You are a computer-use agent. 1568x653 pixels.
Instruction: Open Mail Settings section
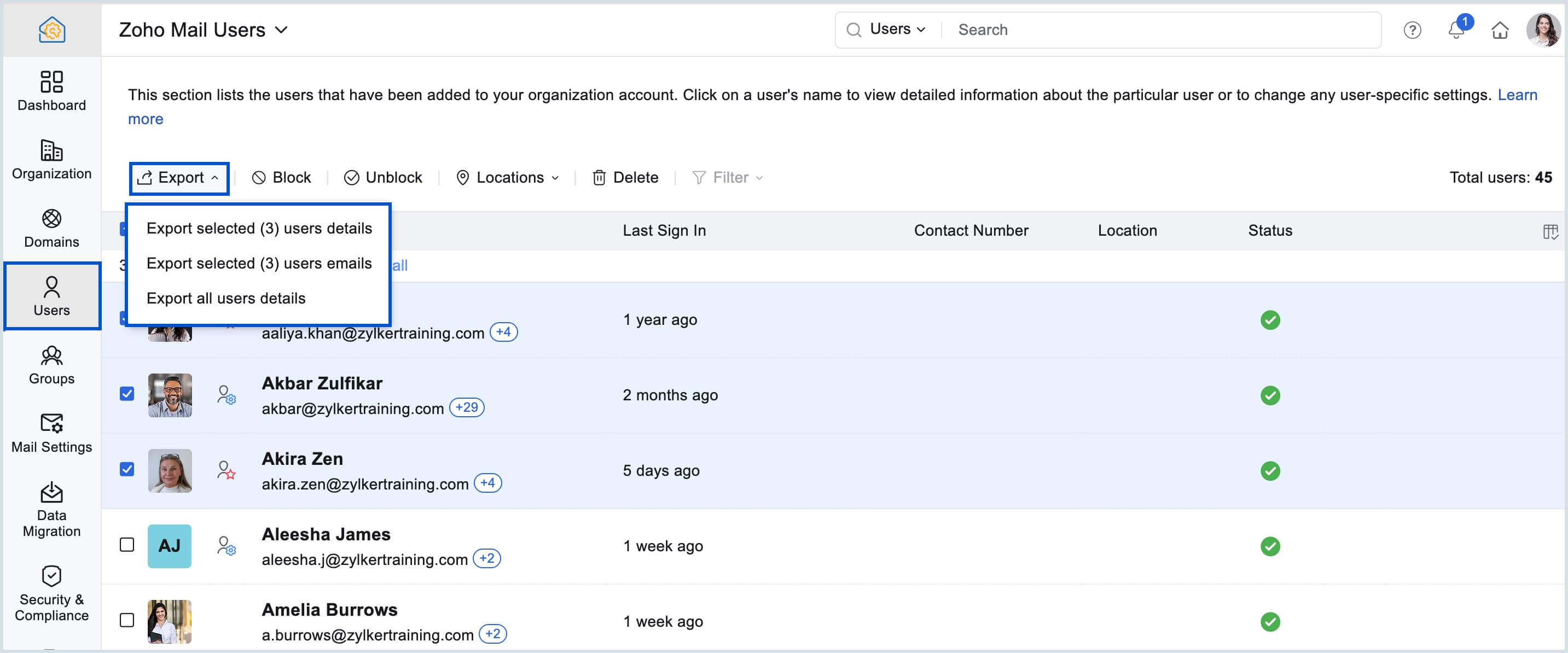pyautogui.click(x=51, y=433)
